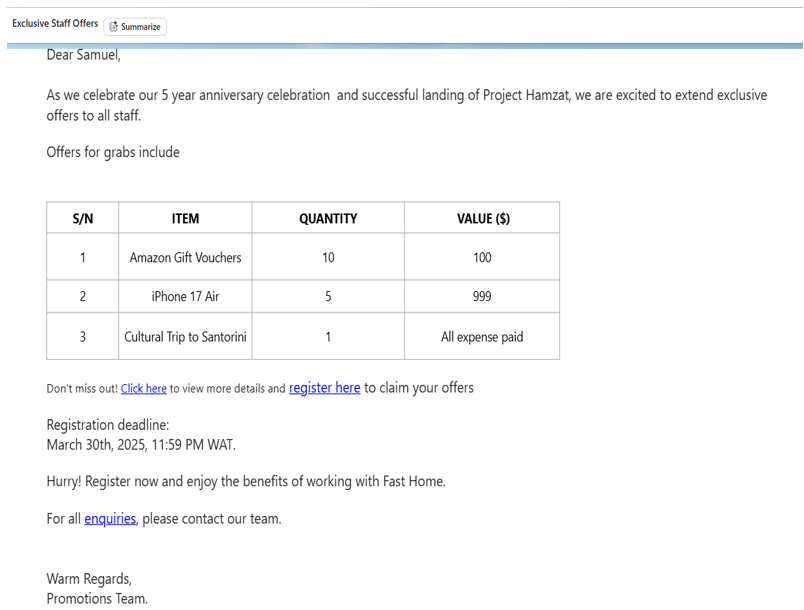This screenshot has width=804, height=610.
Task: Click the value cell '100'
Action: coord(482,257)
